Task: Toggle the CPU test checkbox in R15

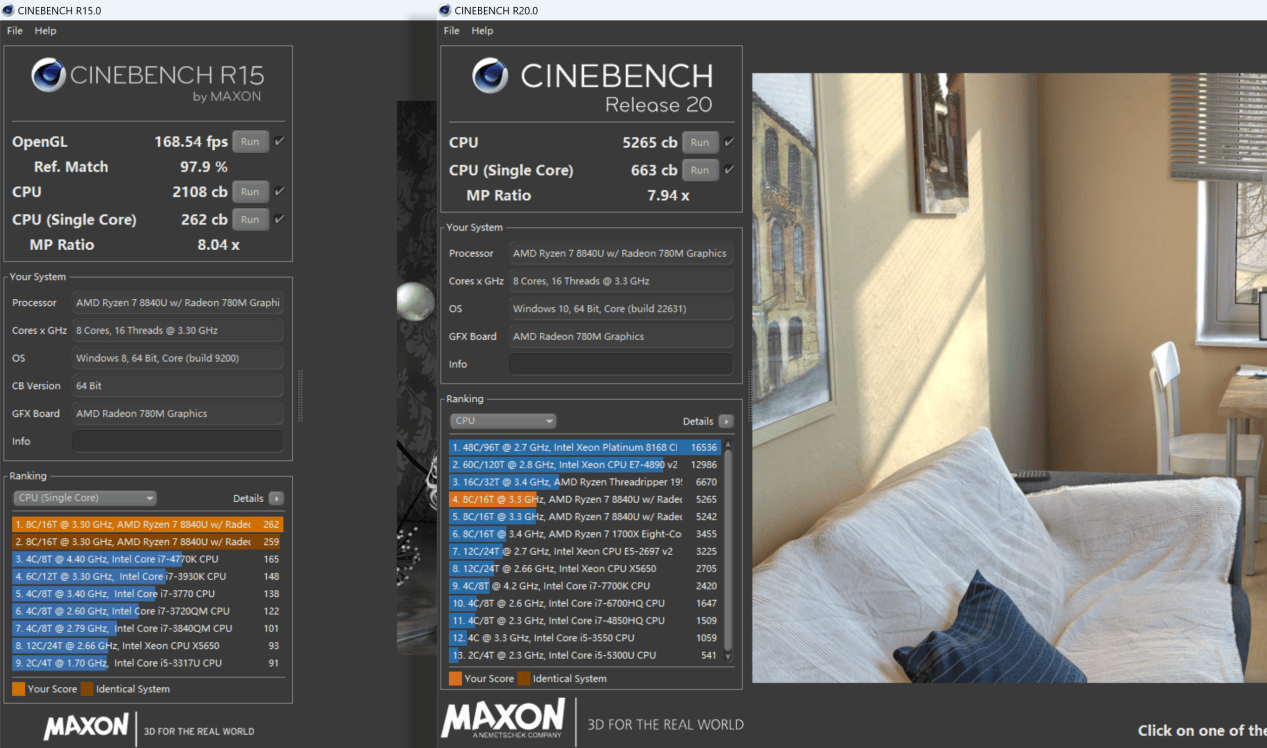Action: click(x=279, y=192)
